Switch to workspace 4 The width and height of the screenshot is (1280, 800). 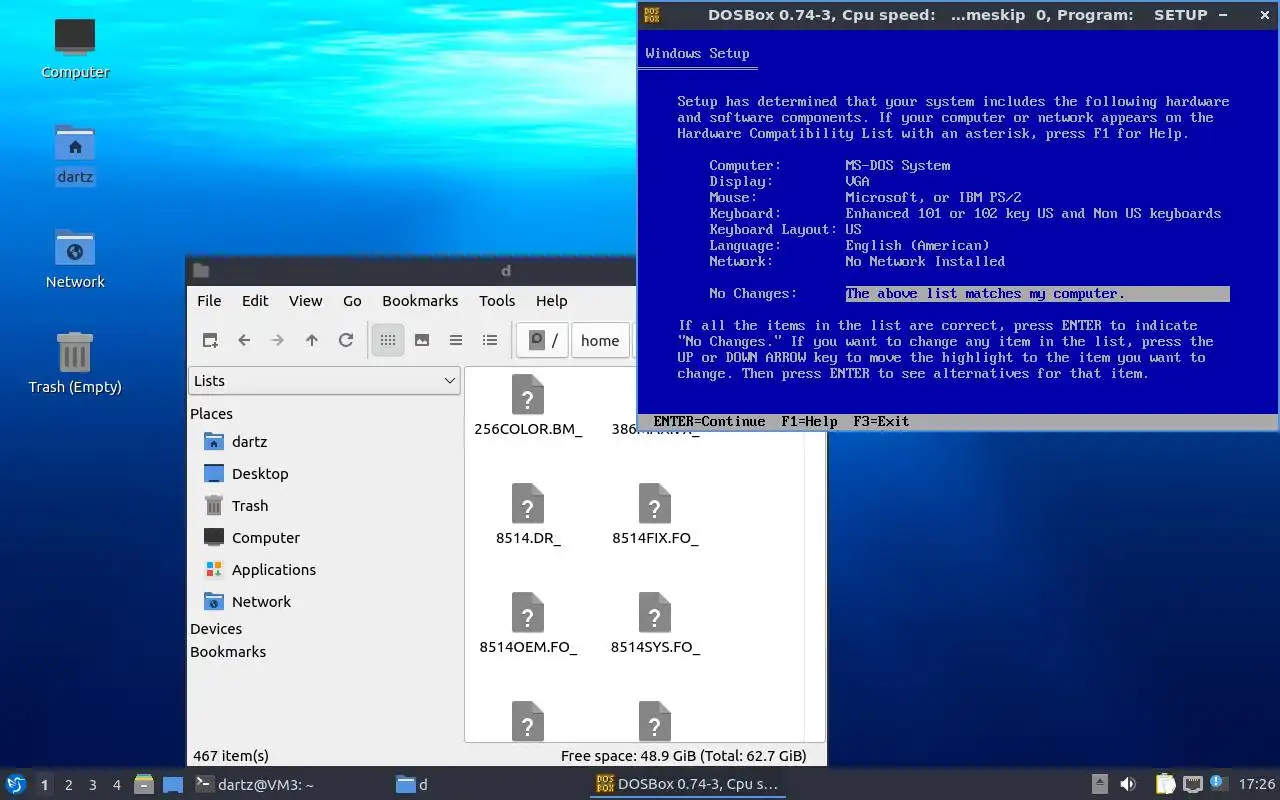click(116, 785)
